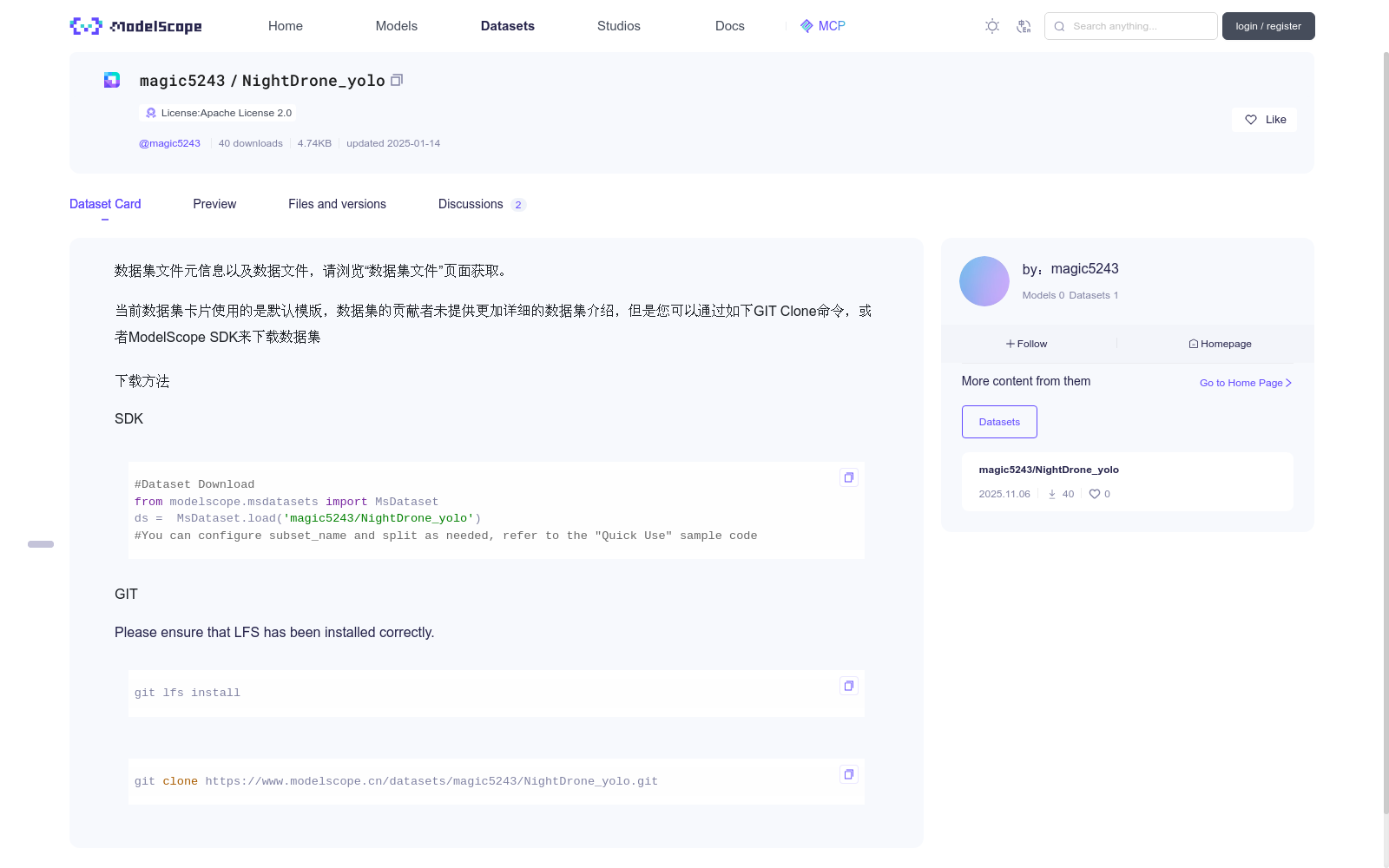Image resolution: width=1389 pixels, height=868 pixels.
Task: Click the plus icon next to Follow
Action: click(x=1010, y=344)
